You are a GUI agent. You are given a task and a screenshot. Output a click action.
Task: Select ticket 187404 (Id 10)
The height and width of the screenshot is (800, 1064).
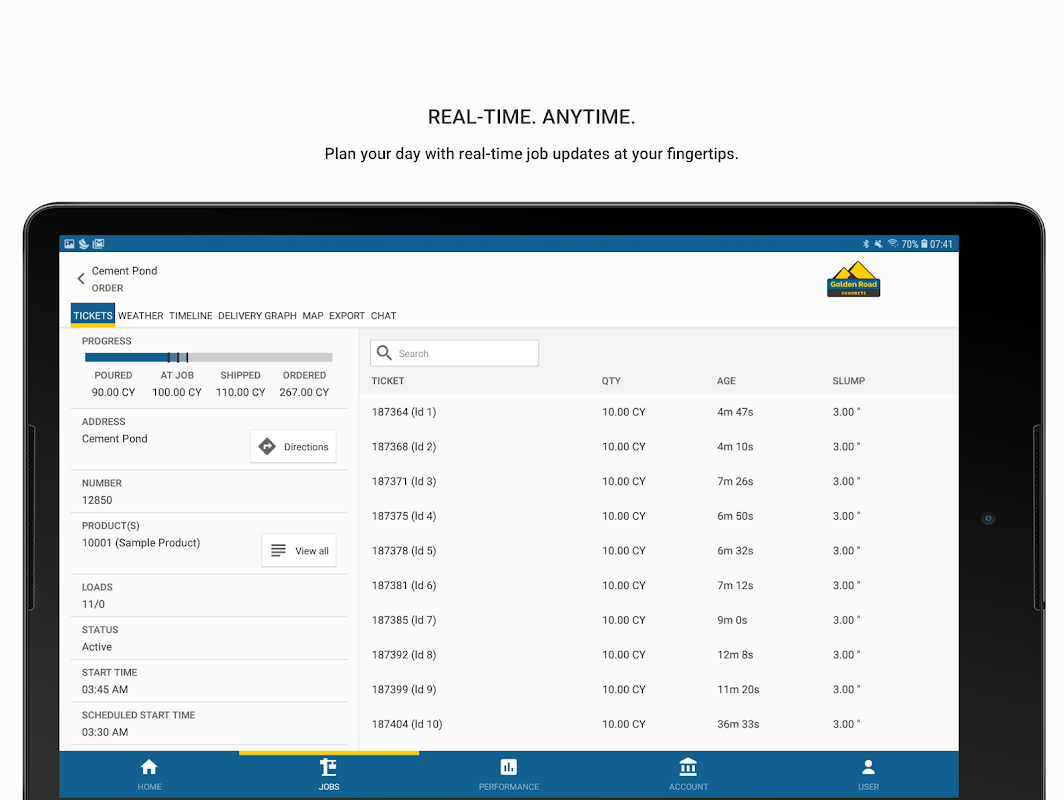pos(658,724)
